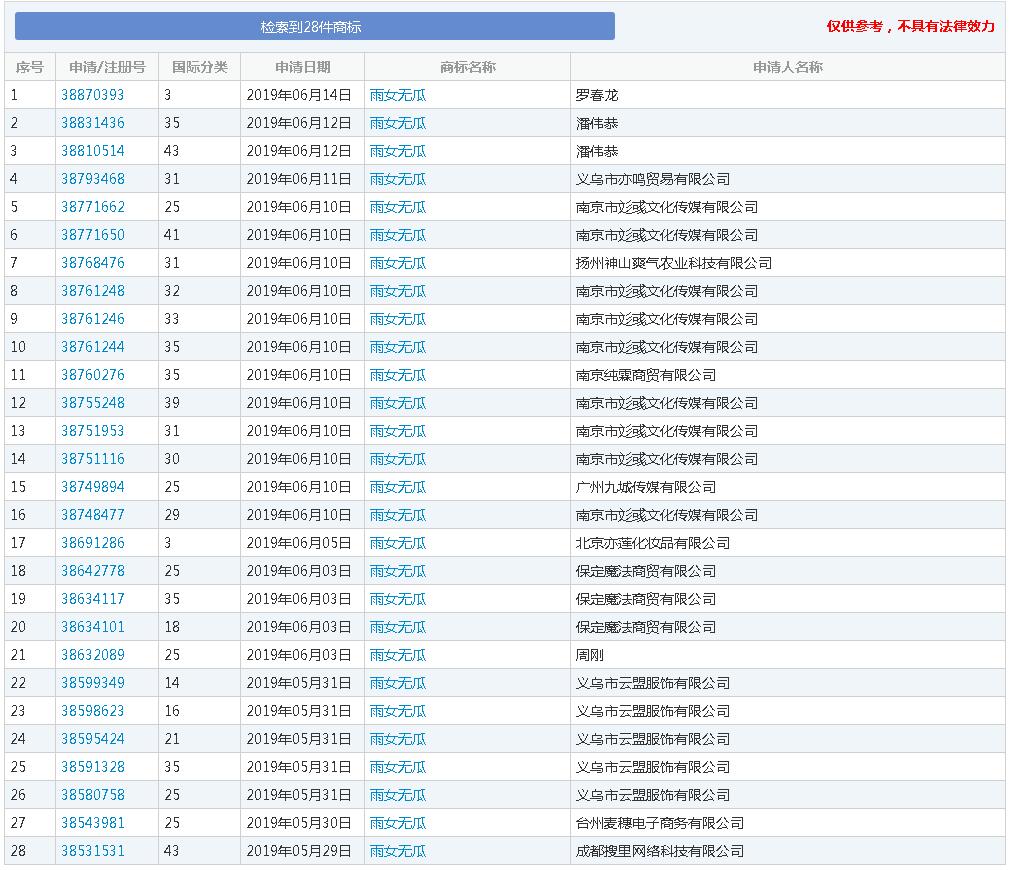Click the 申请/注册号 column header

(x=107, y=67)
